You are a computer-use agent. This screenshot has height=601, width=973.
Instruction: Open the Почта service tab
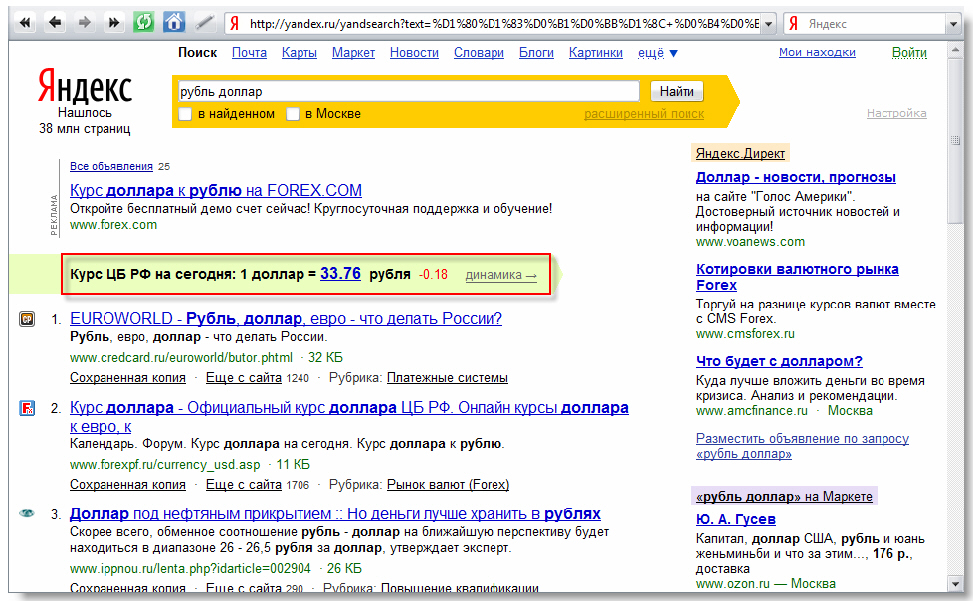(x=249, y=53)
